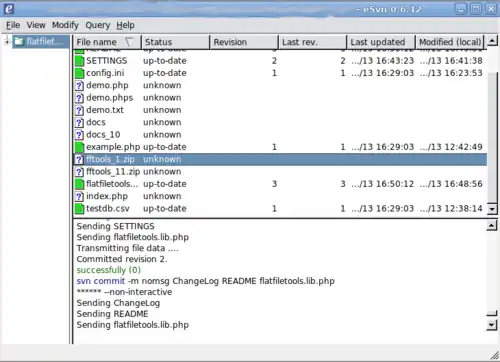Viewport: 500px width, 362px height.
Task: Click the flatfiletools folder icon in tree
Action: tap(19, 41)
